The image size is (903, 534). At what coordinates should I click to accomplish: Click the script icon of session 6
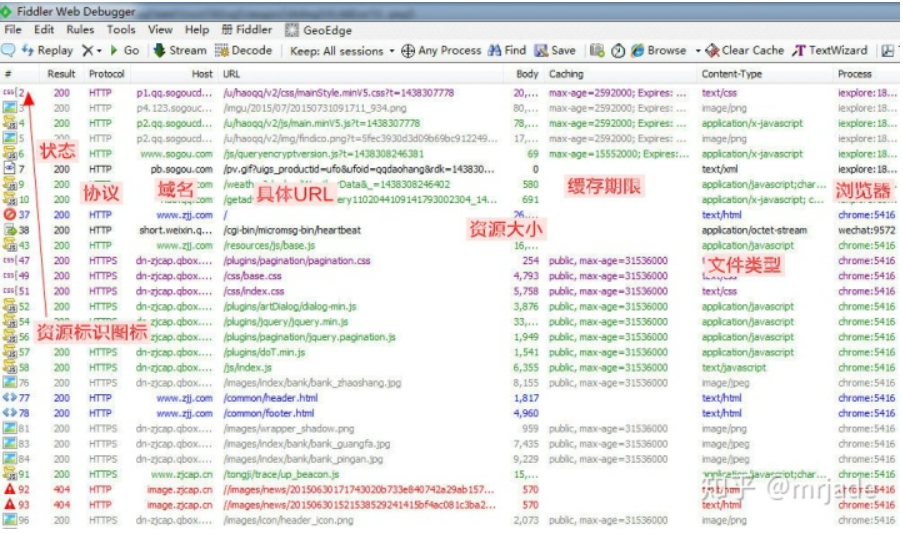[x=9, y=153]
